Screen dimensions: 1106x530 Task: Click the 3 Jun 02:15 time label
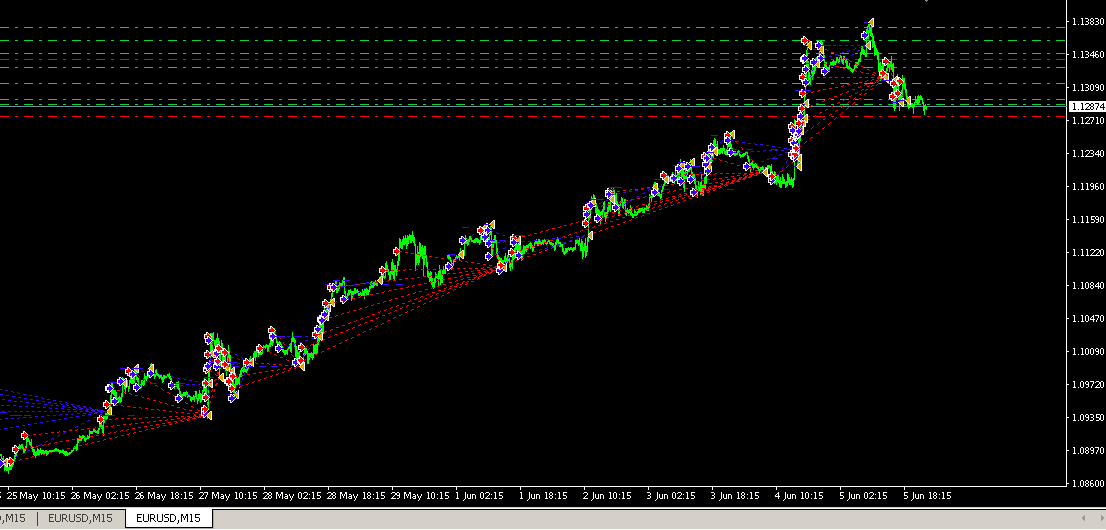click(672, 496)
